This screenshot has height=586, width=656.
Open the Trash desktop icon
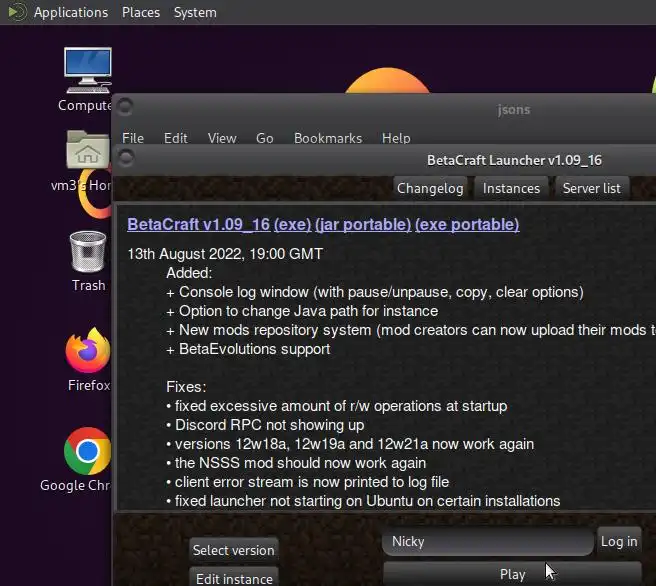click(x=88, y=252)
